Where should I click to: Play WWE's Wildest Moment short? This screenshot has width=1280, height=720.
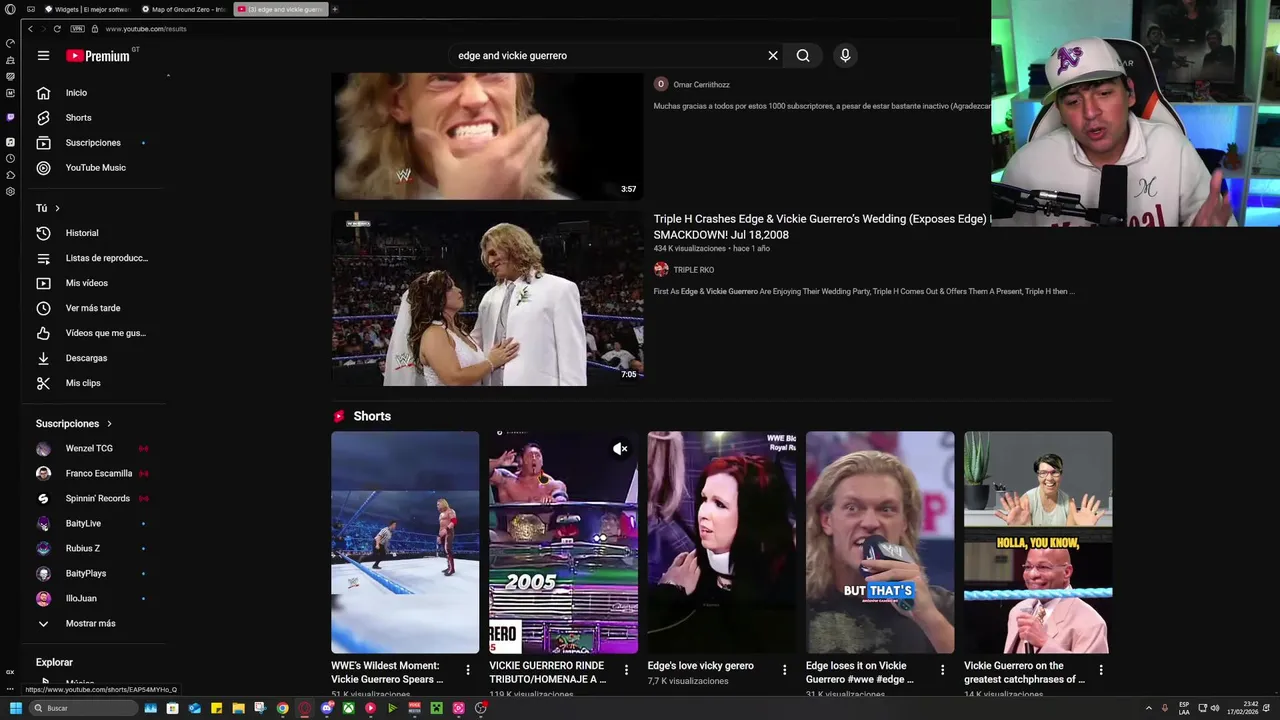pyautogui.click(x=405, y=542)
